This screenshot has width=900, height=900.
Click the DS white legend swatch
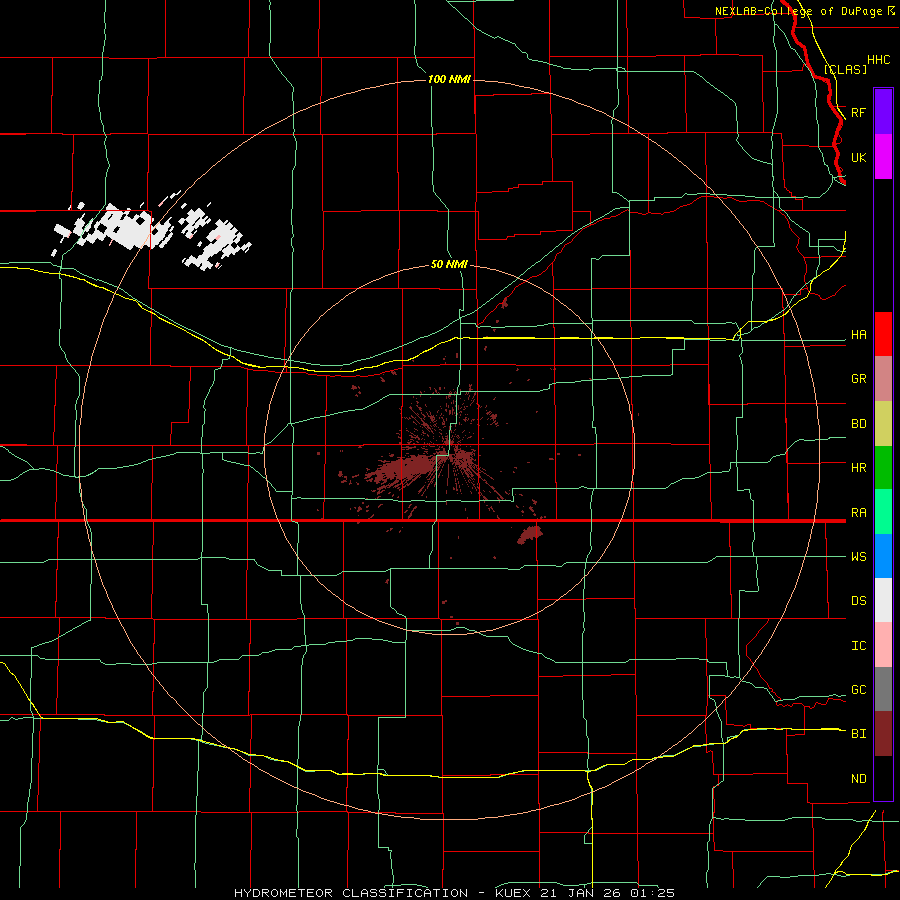883,600
